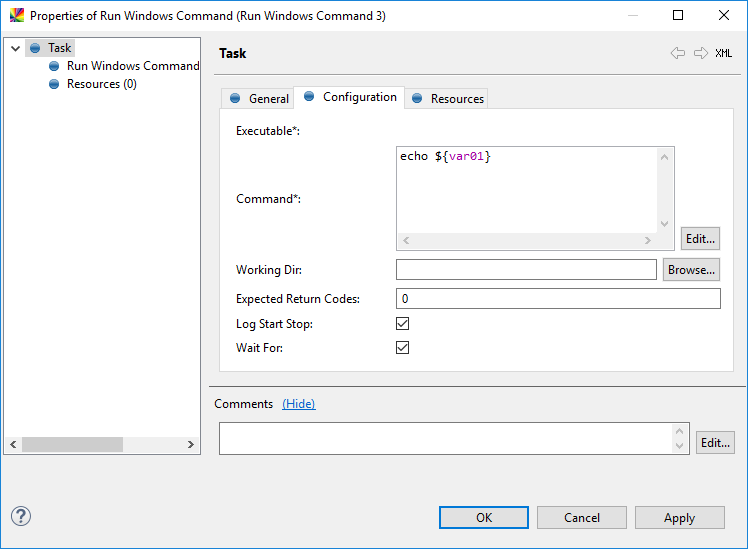748x549 pixels.
Task: Click the back arrow navigation icon
Action: pyautogui.click(x=678, y=53)
